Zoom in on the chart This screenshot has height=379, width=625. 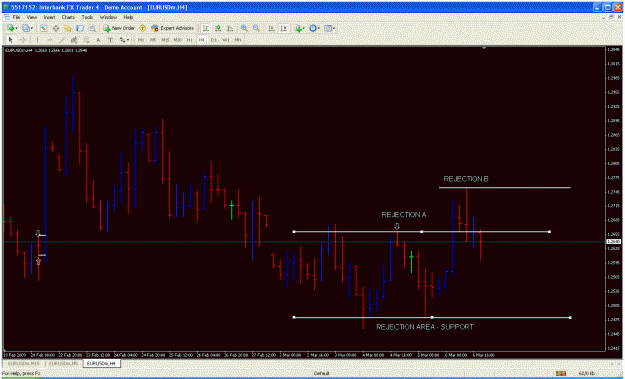(x=244, y=28)
